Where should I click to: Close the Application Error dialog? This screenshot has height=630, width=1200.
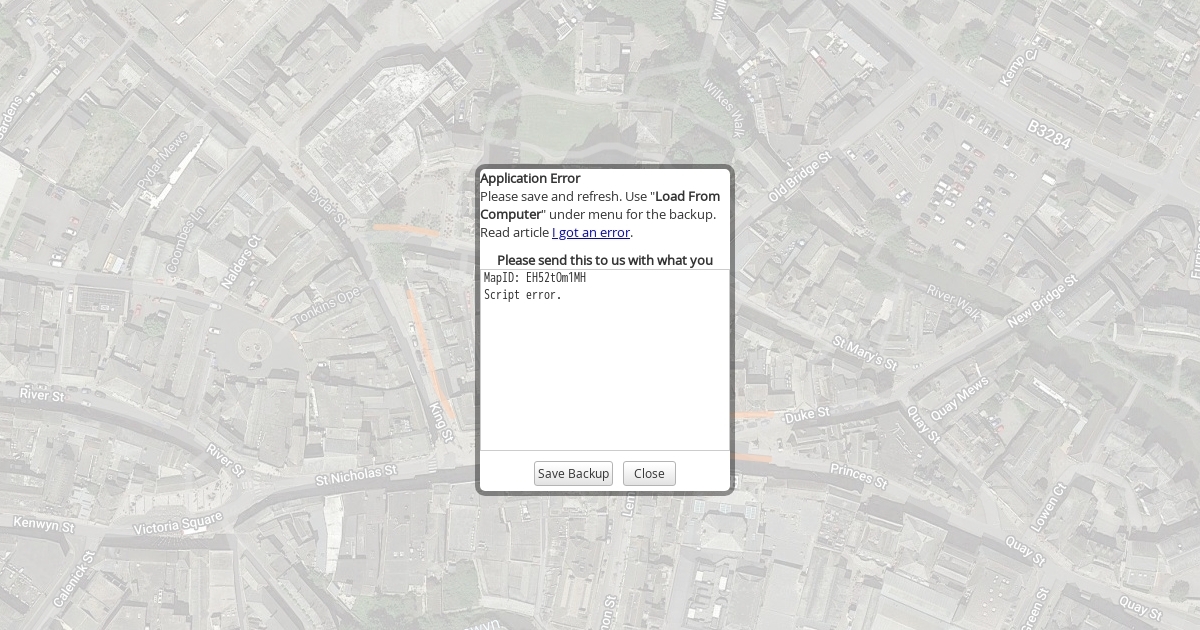point(649,473)
